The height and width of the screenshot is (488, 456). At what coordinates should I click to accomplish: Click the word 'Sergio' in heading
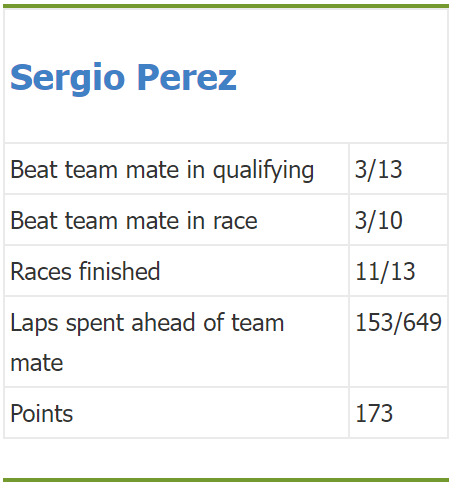coord(68,78)
